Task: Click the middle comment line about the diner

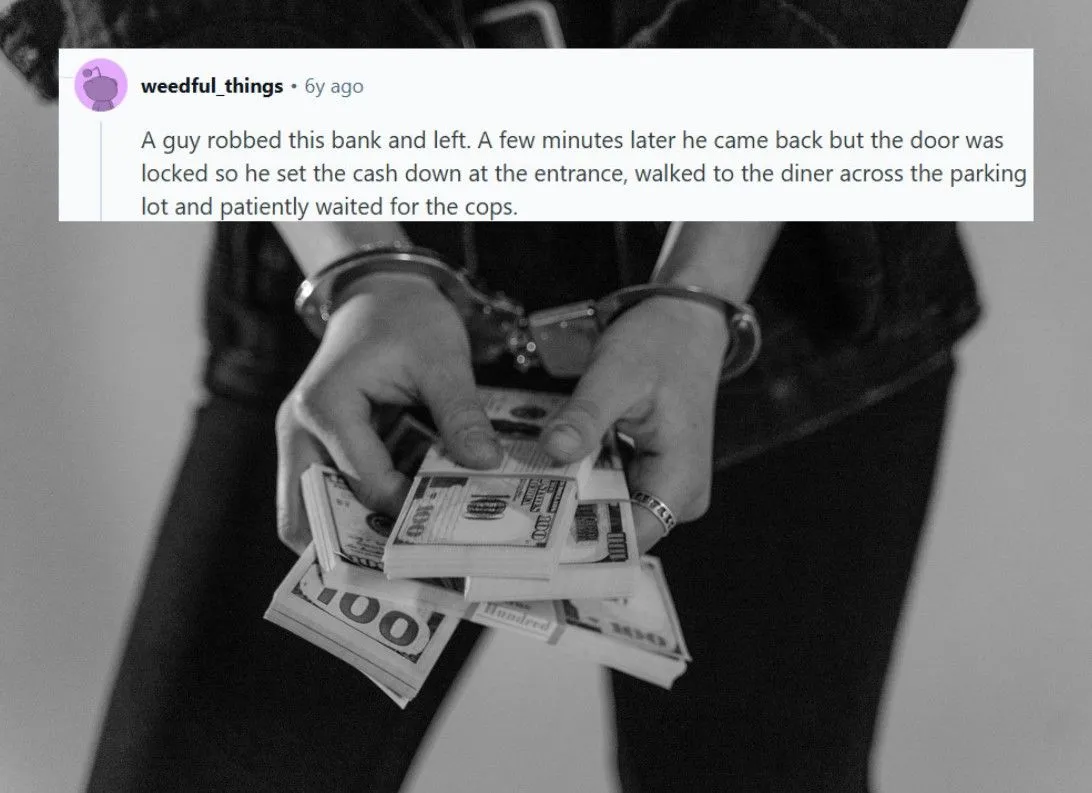Action: (x=584, y=173)
